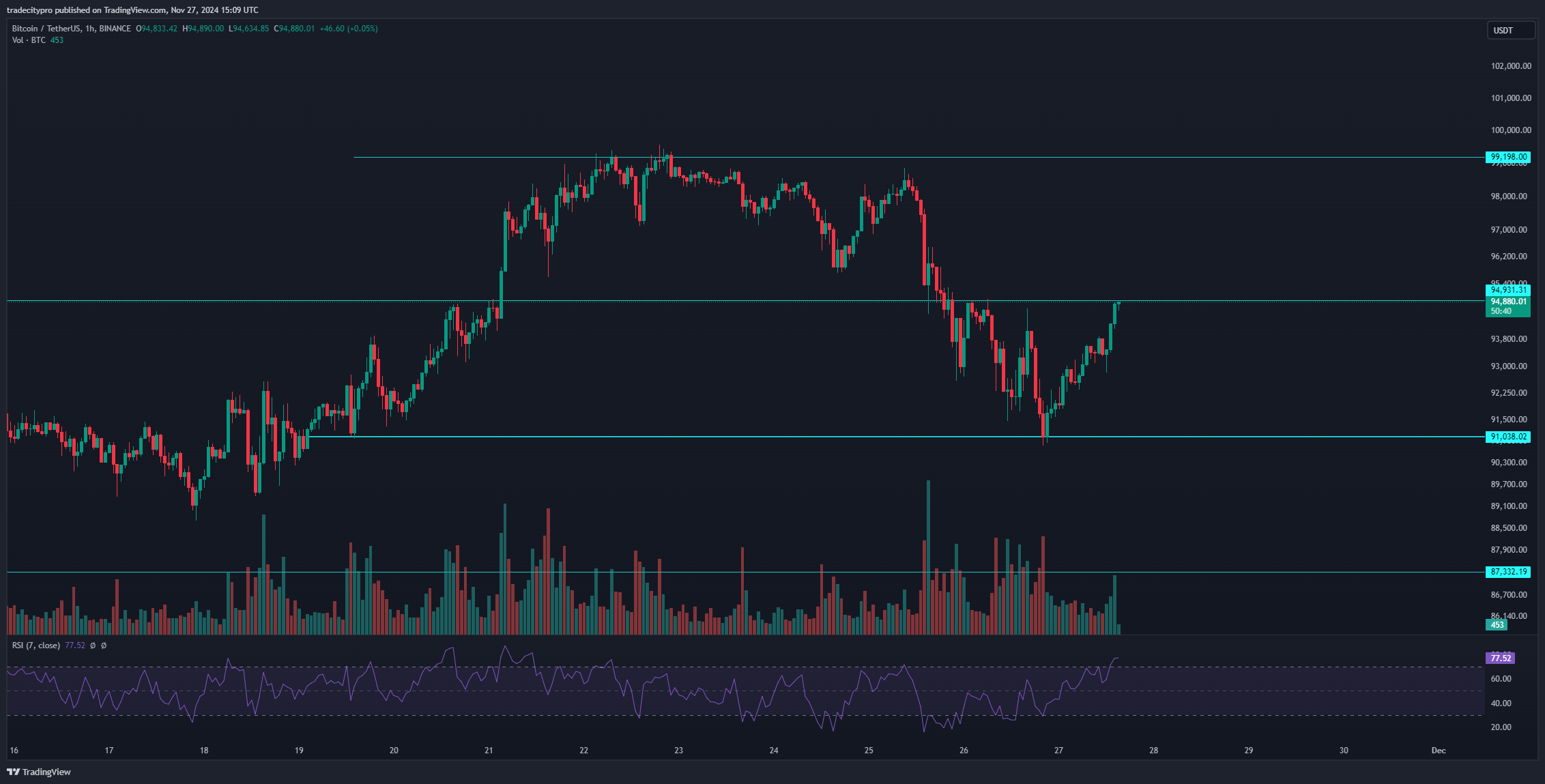Click the 40.00 RSI scale value
This screenshot has width=1545, height=784.
coord(1501,703)
